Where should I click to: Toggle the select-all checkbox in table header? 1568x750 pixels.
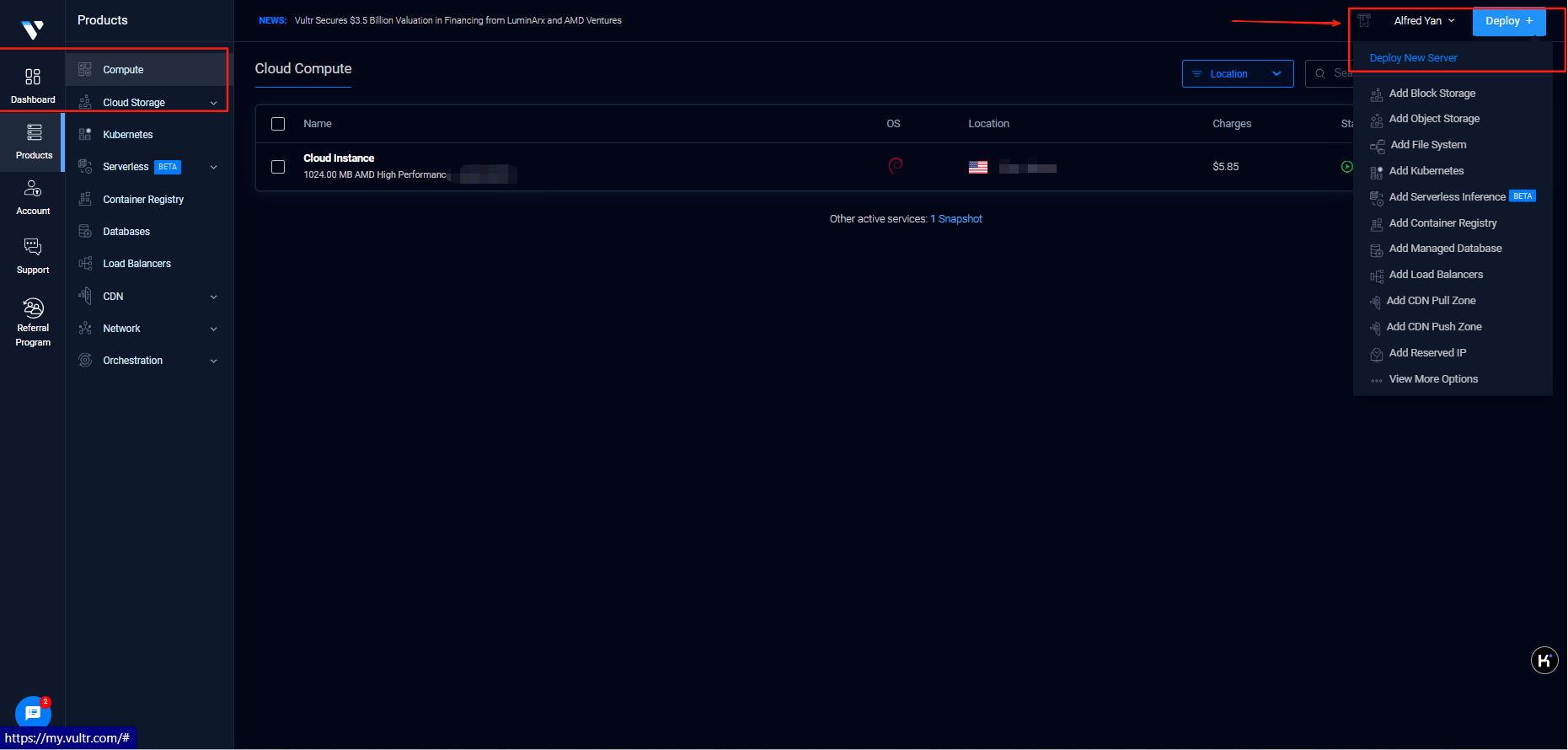[x=278, y=124]
